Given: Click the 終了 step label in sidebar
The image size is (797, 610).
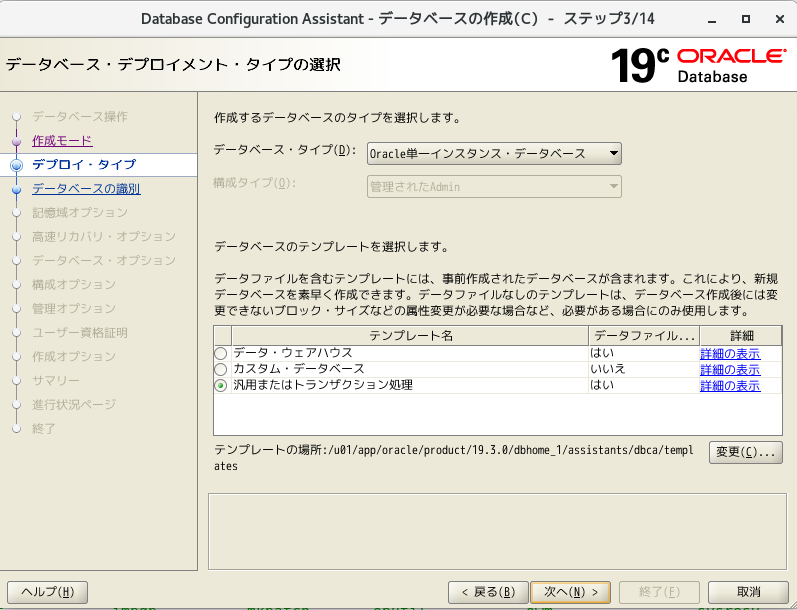Looking at the screenshot, I should click(x=44, y=429).
